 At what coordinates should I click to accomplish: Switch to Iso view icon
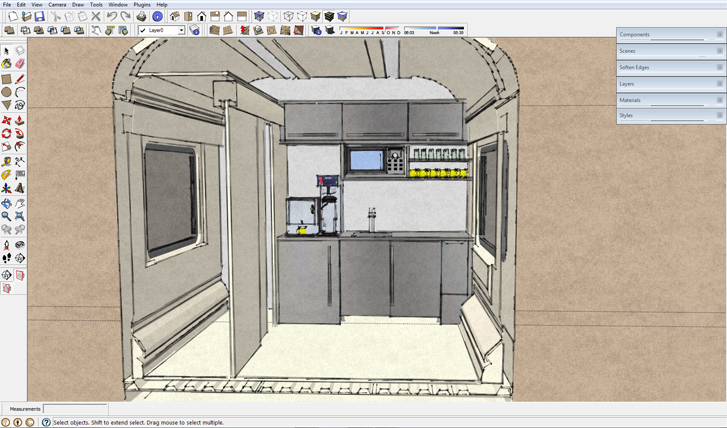point(175,17)
